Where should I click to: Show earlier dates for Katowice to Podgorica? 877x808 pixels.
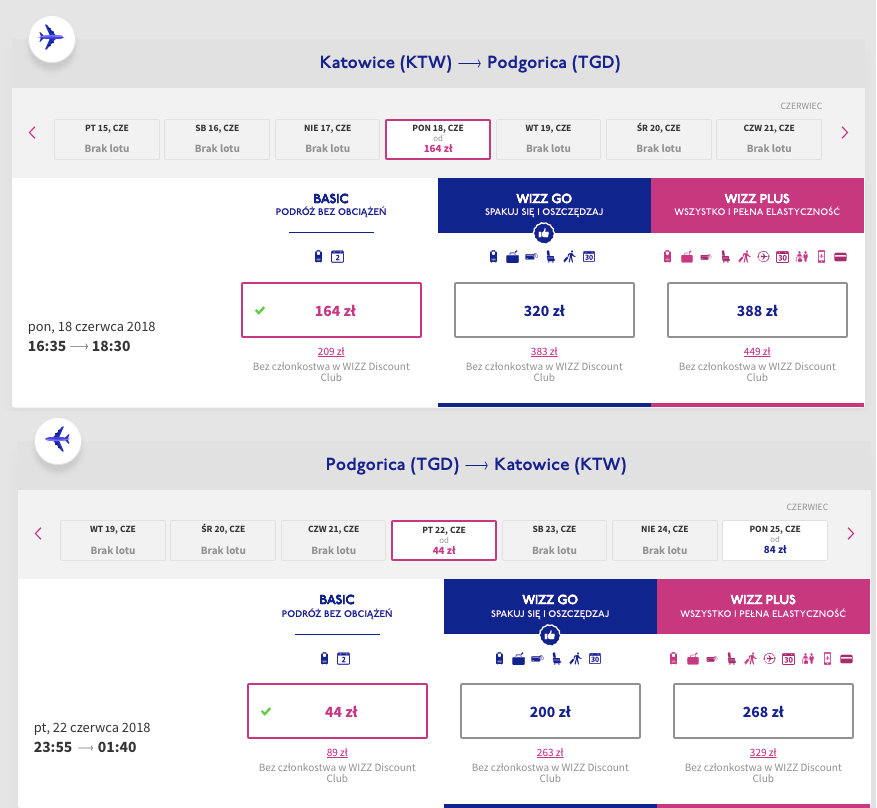[x=32, y=133]
